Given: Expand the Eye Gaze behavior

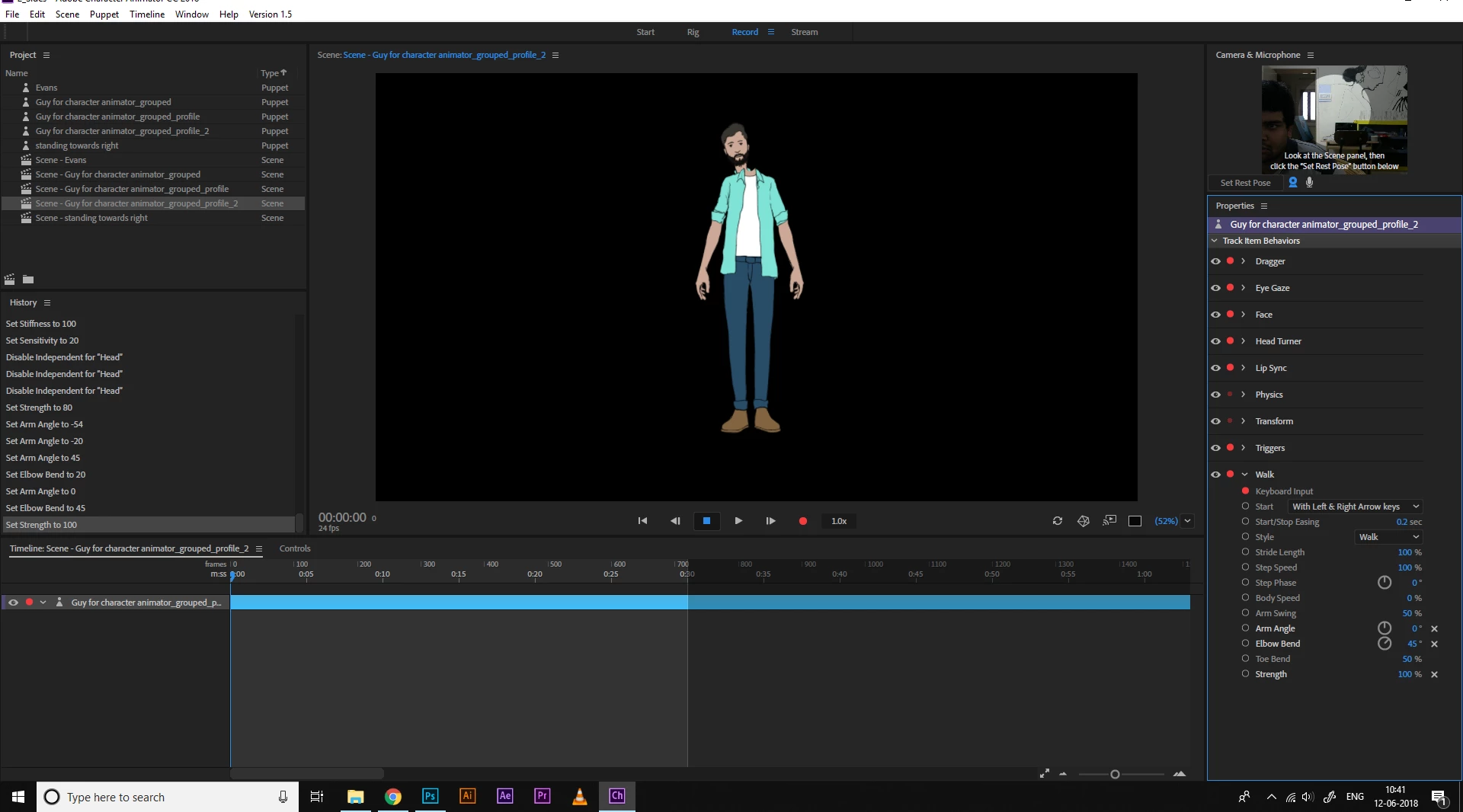Looking at the screenshot, I should [x=1244, y=288].
